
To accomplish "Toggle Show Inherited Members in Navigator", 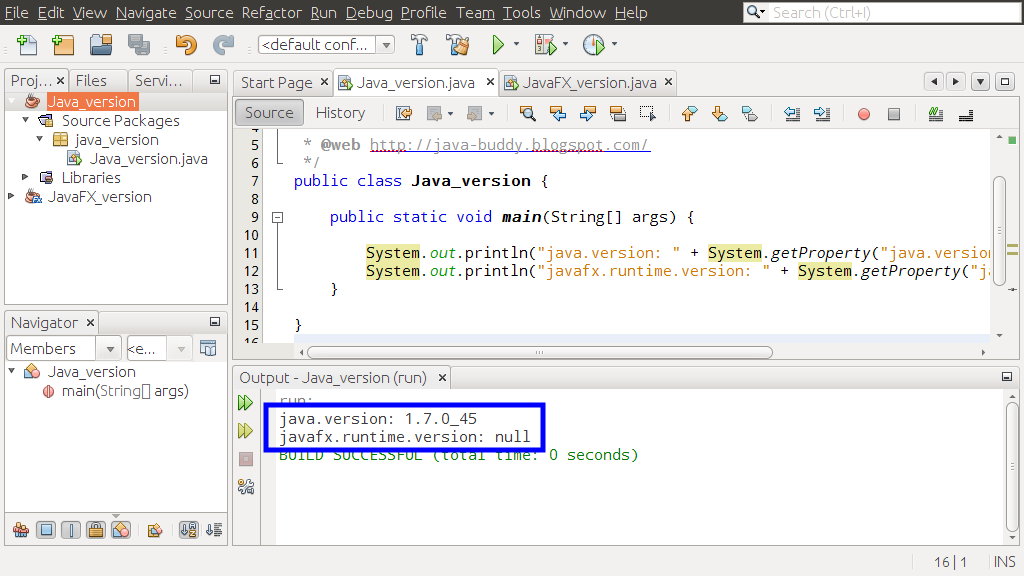I will click(x=21, y=530).
